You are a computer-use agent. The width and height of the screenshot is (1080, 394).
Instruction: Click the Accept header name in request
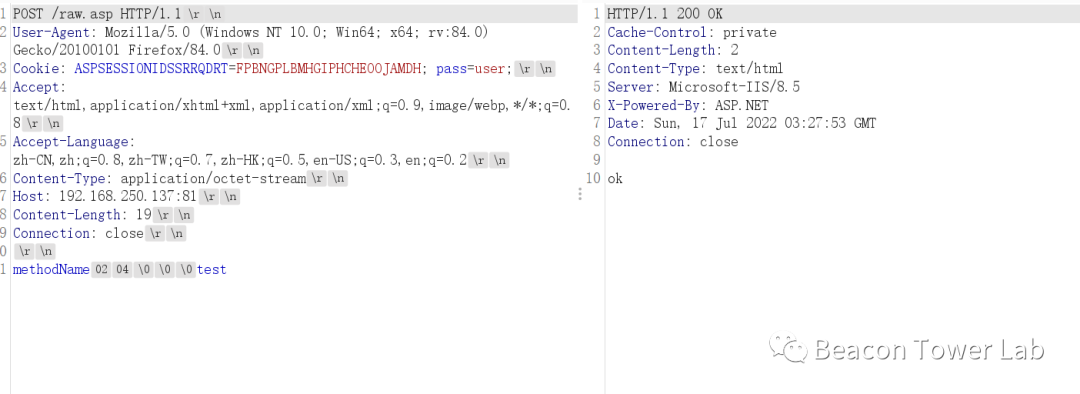pos(36,87)
